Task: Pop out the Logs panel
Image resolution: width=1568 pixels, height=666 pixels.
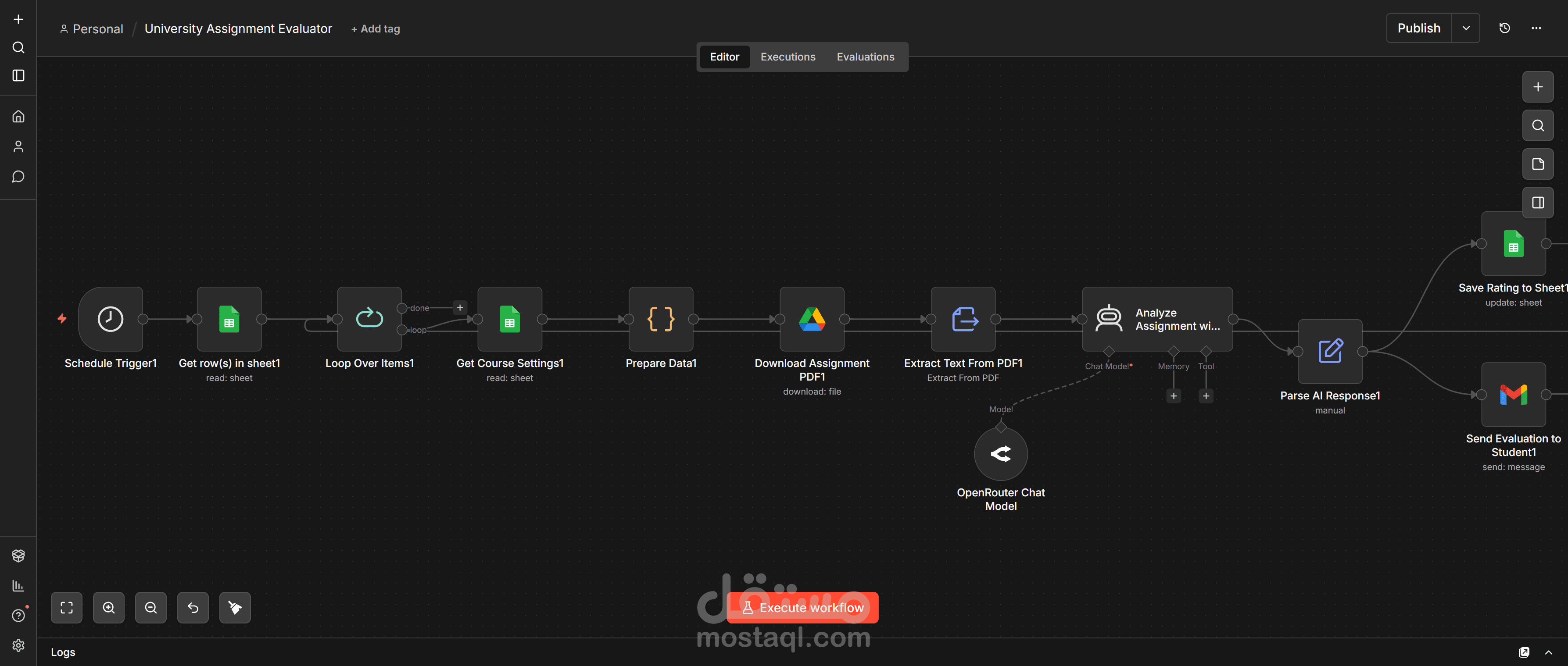Action: [1524, 652]
